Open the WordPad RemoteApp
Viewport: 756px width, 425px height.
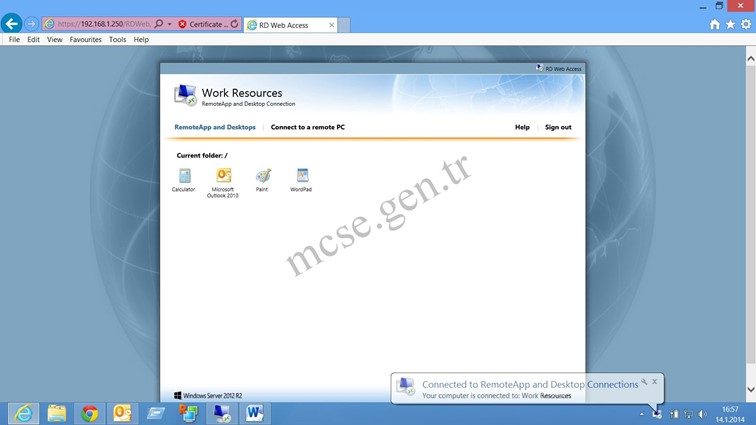(301, 180)
